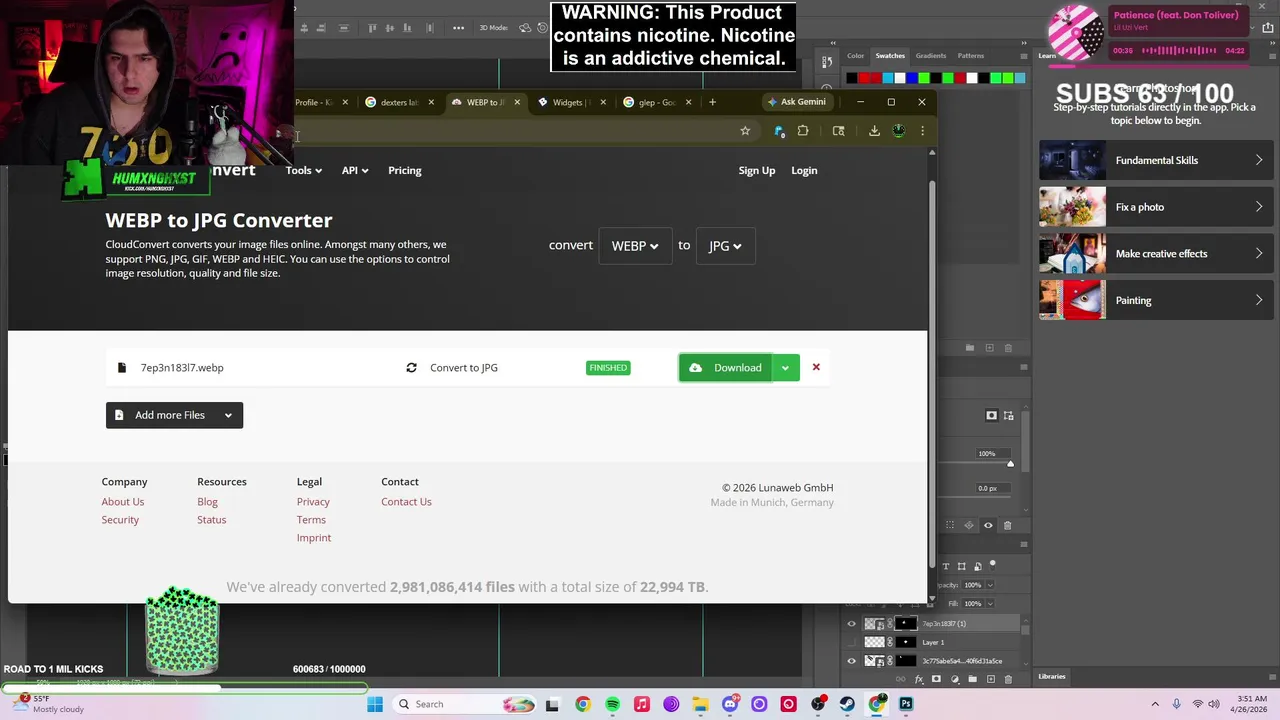Open the Imprint footer link

point(314,538)
